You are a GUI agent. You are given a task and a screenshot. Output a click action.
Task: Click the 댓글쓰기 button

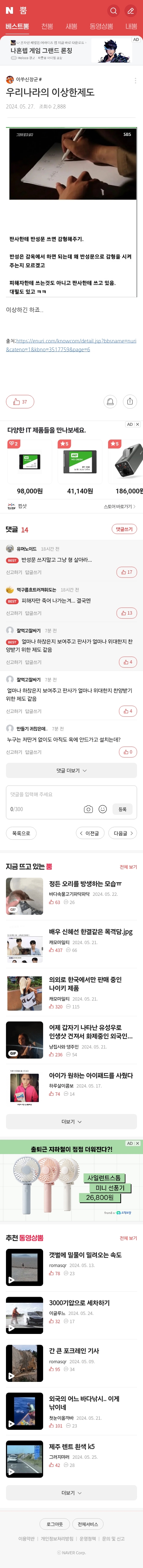click(124, 529)
